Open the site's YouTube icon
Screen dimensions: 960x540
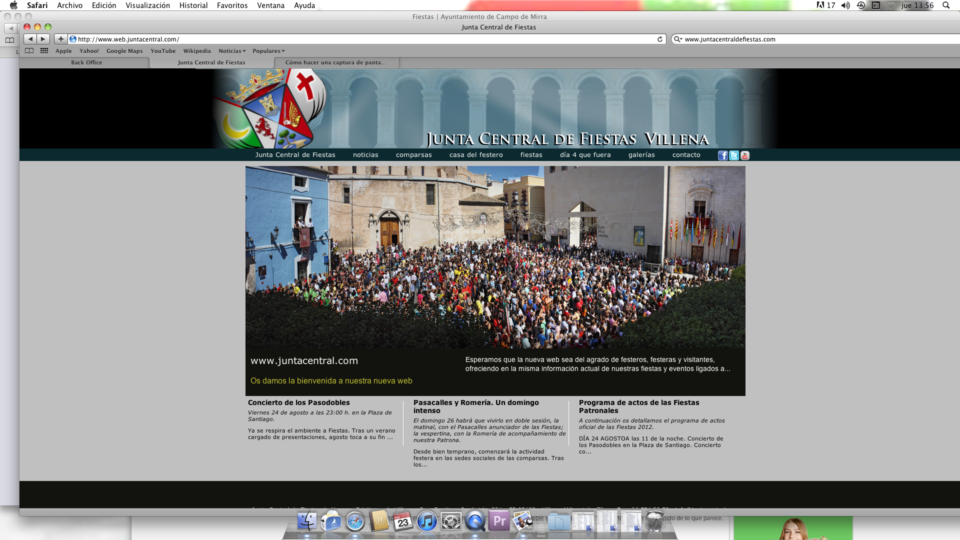coord(744,156)
